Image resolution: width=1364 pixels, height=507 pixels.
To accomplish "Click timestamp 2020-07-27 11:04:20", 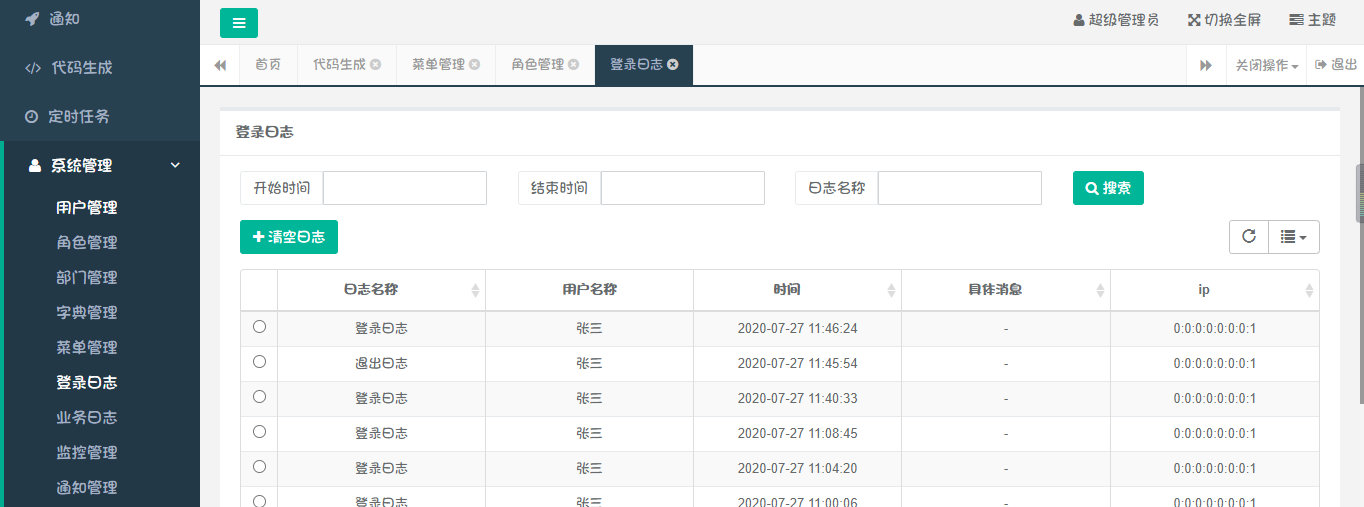I will (x=797, y=468).
